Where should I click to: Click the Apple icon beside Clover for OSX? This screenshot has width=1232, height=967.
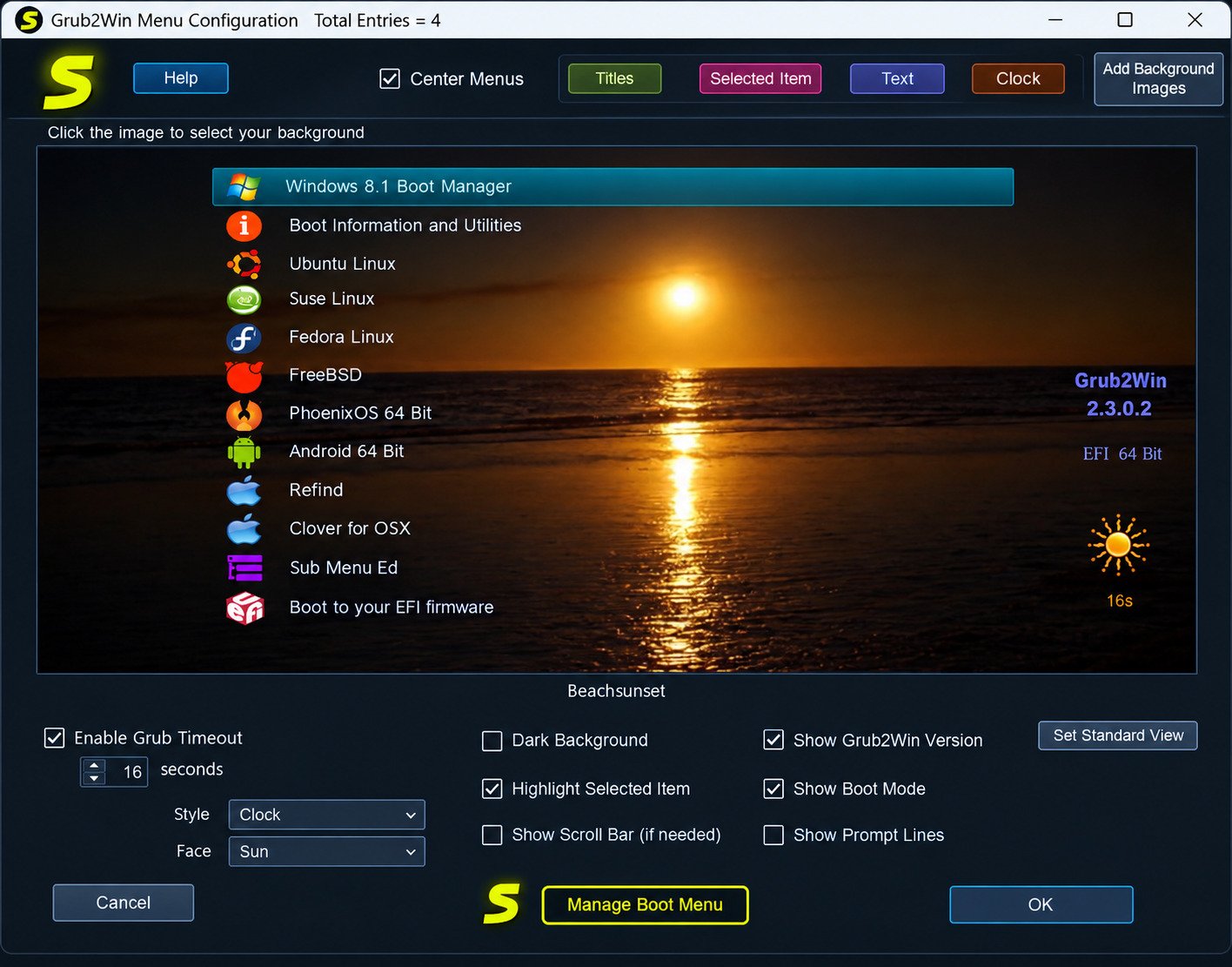pos(244,528)
